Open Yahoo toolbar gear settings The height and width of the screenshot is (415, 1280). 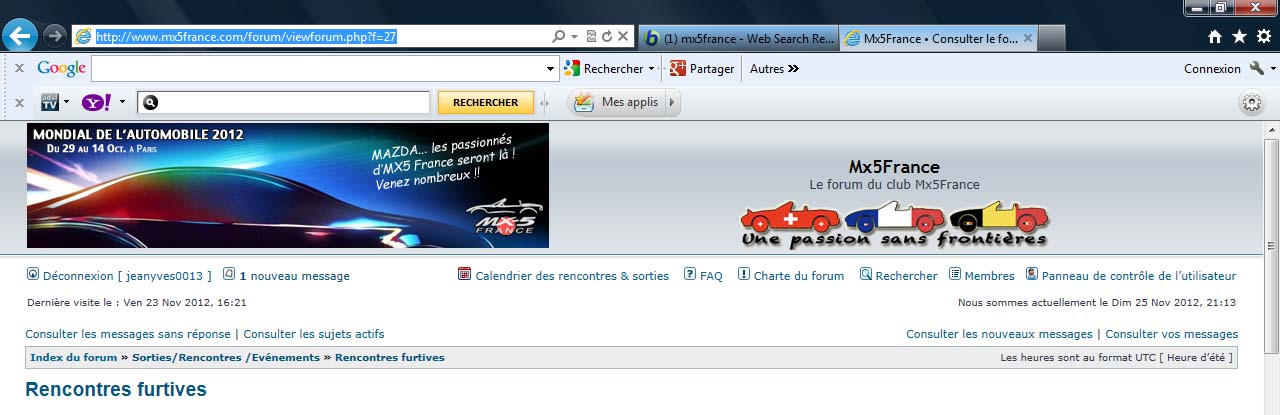pyautogui.click(x=1251, y=102)
